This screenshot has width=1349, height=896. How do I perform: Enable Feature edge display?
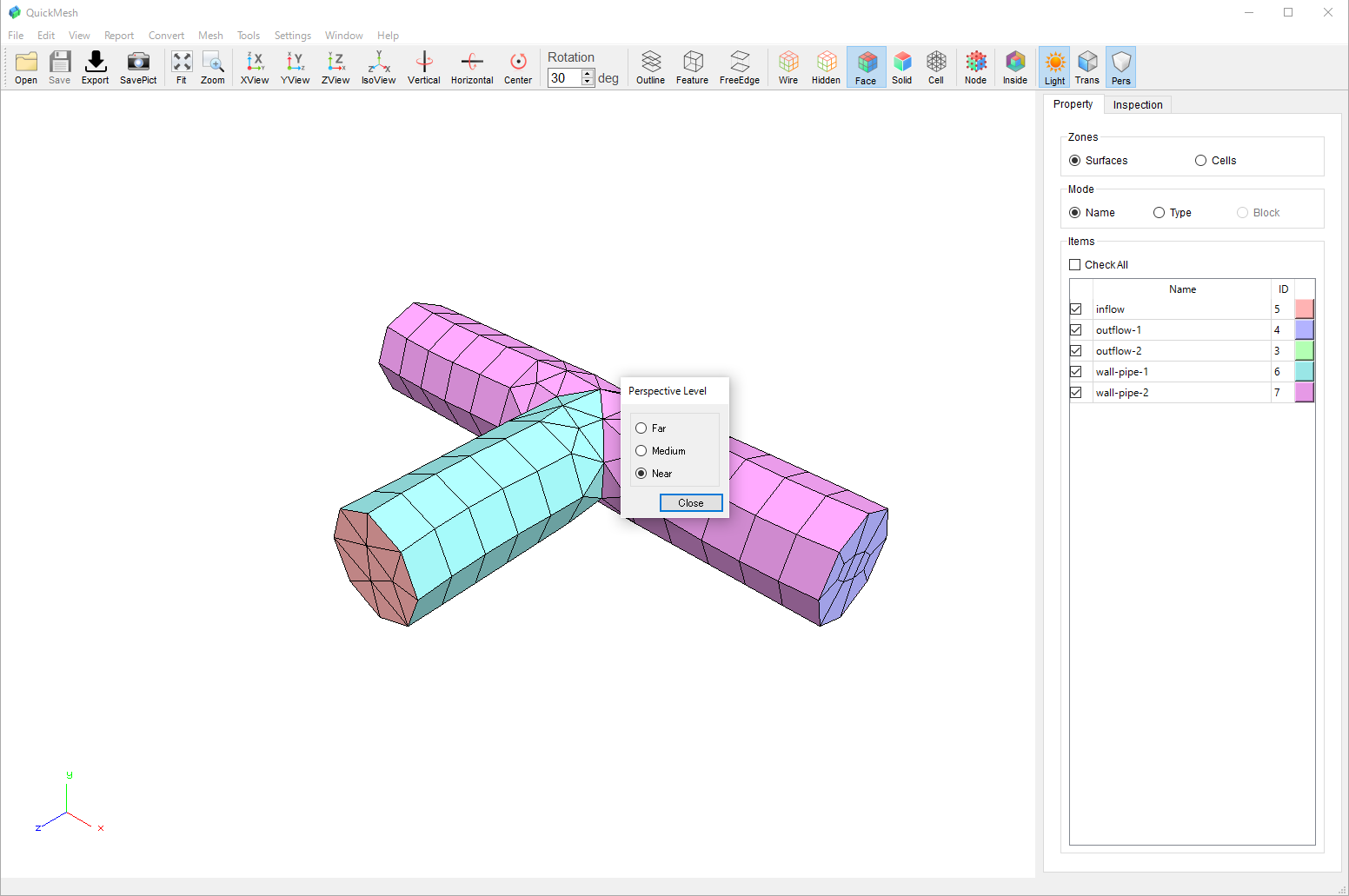[x=692, y=67]
